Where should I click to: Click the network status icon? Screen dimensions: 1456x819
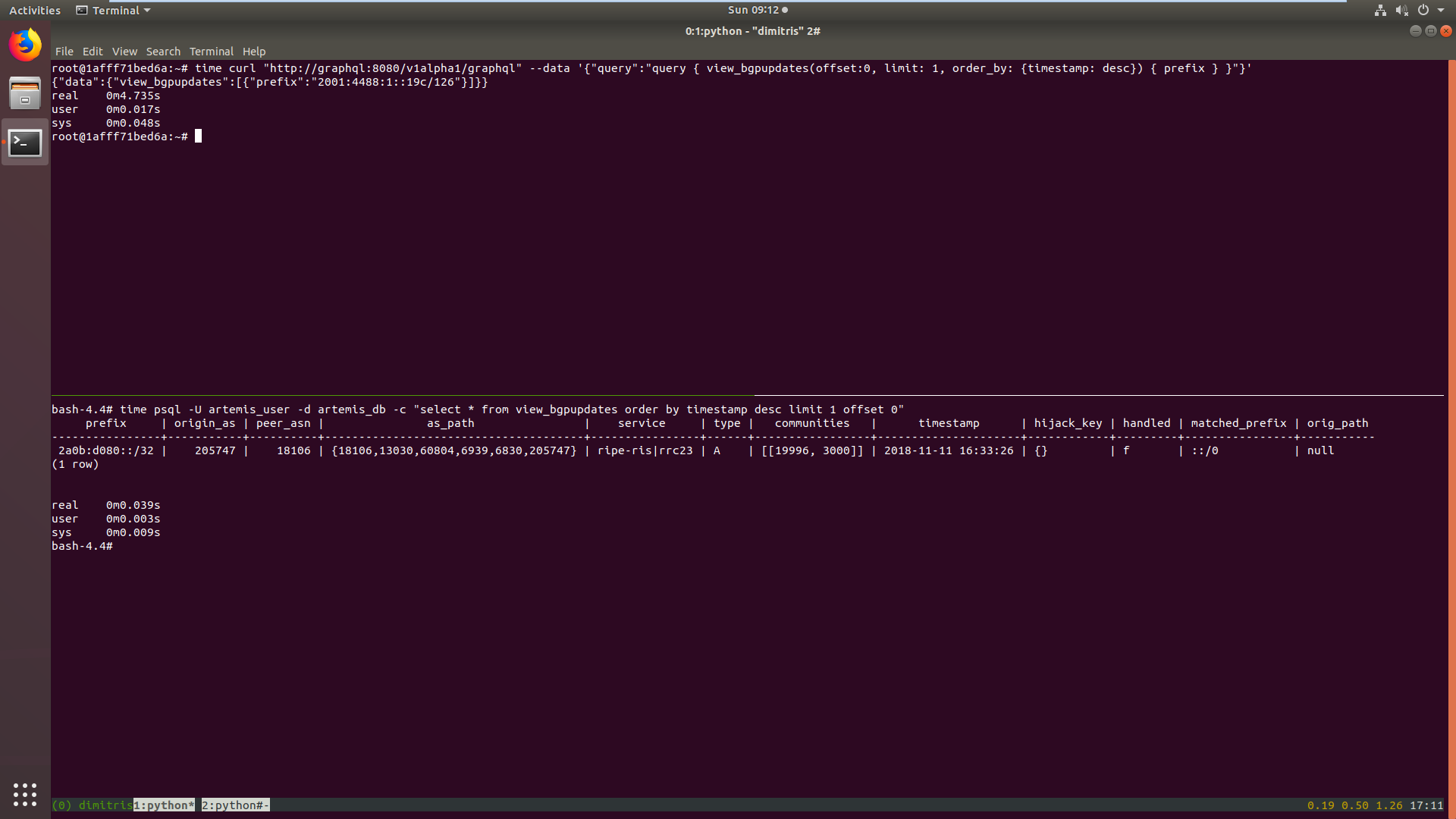pos(1380,11)
